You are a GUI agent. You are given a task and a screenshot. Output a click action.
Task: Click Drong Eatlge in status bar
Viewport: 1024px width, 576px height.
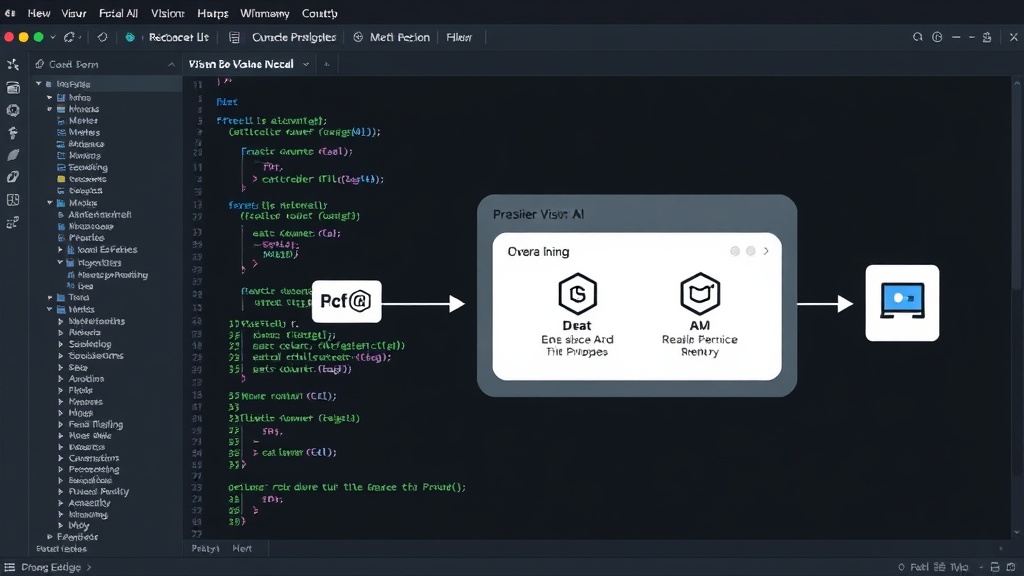pos(51,568)
